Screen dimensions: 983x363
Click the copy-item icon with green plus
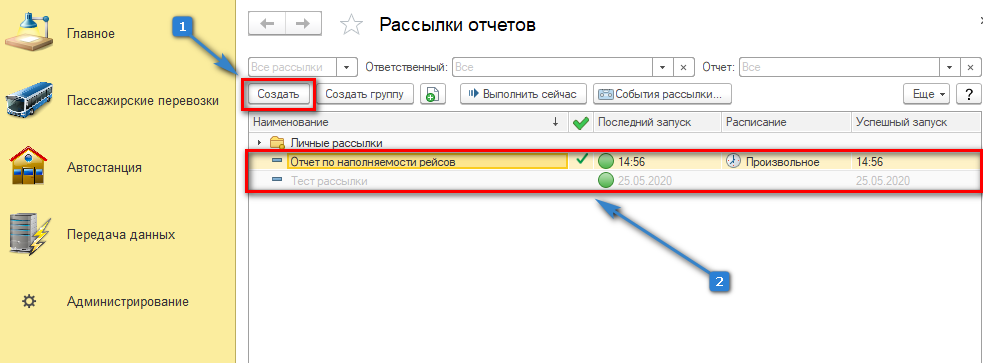pos(433,94)
